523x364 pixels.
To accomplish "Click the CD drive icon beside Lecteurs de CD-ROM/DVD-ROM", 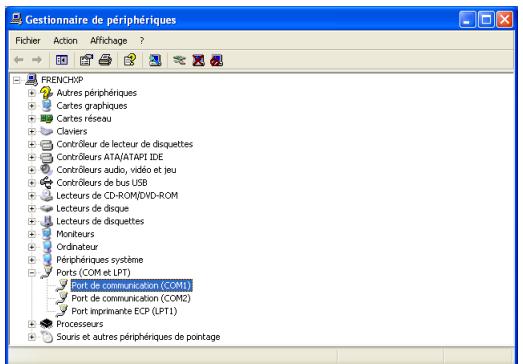I will click(46, 196).
